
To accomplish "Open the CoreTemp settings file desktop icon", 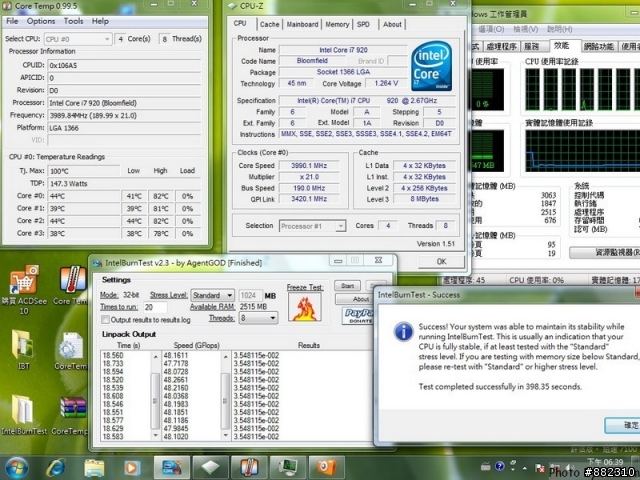I will [71, 351].
